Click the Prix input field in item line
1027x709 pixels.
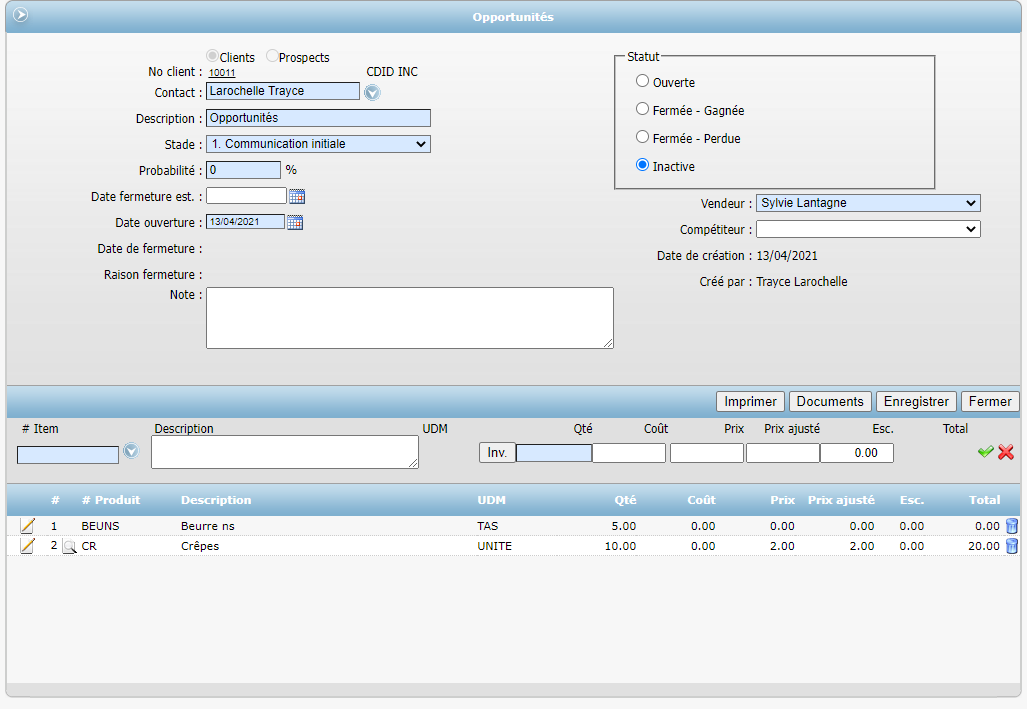pyautogui.click(x=707, y=453)
